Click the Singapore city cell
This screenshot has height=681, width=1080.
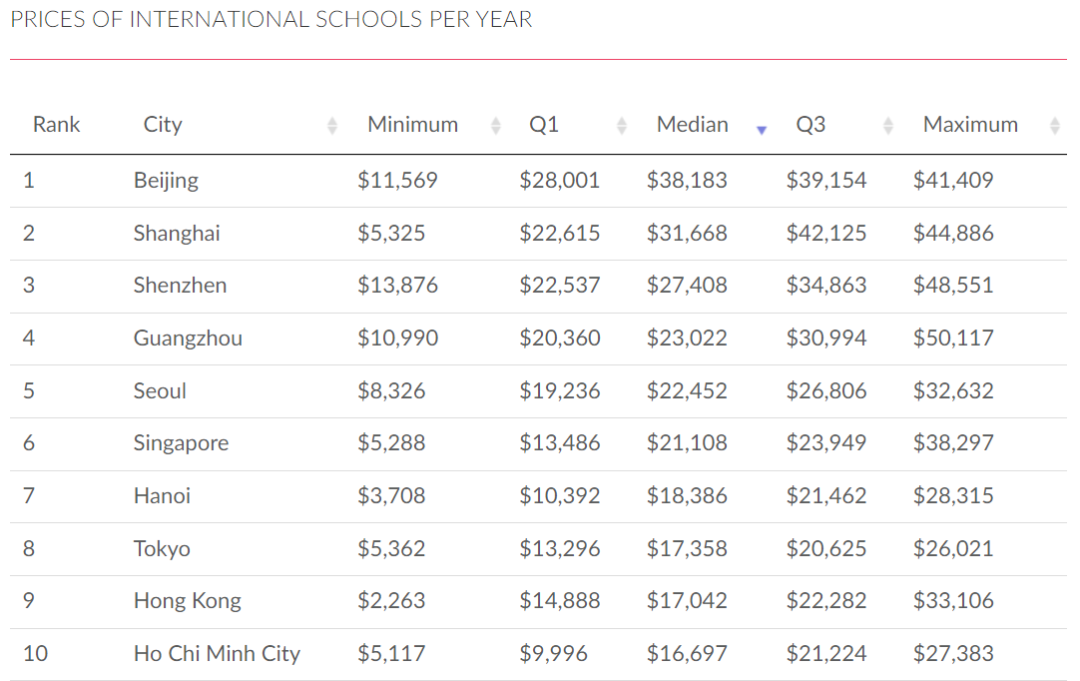point(181,443)
